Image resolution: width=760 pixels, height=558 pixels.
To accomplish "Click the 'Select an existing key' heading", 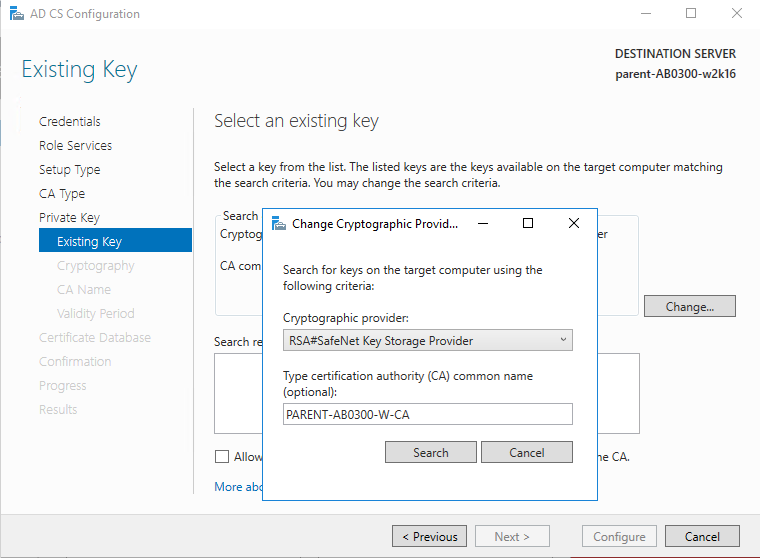I will [x=297, y=121].
